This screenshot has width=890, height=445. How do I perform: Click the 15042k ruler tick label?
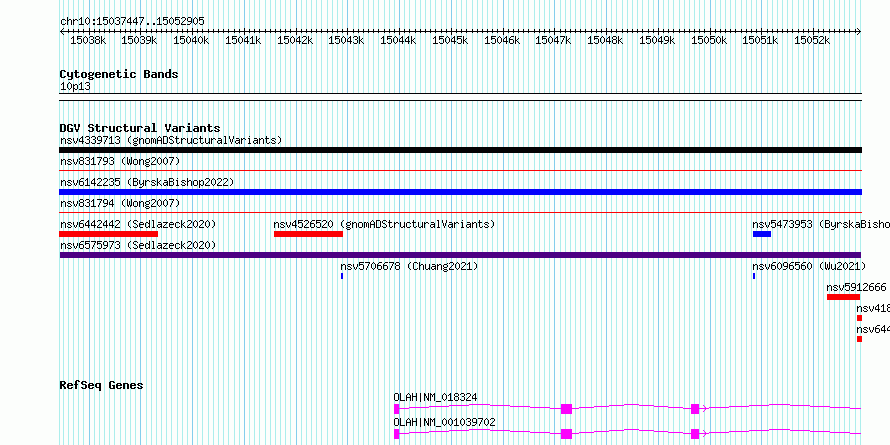pyautogui.click(x=295, y=40)
